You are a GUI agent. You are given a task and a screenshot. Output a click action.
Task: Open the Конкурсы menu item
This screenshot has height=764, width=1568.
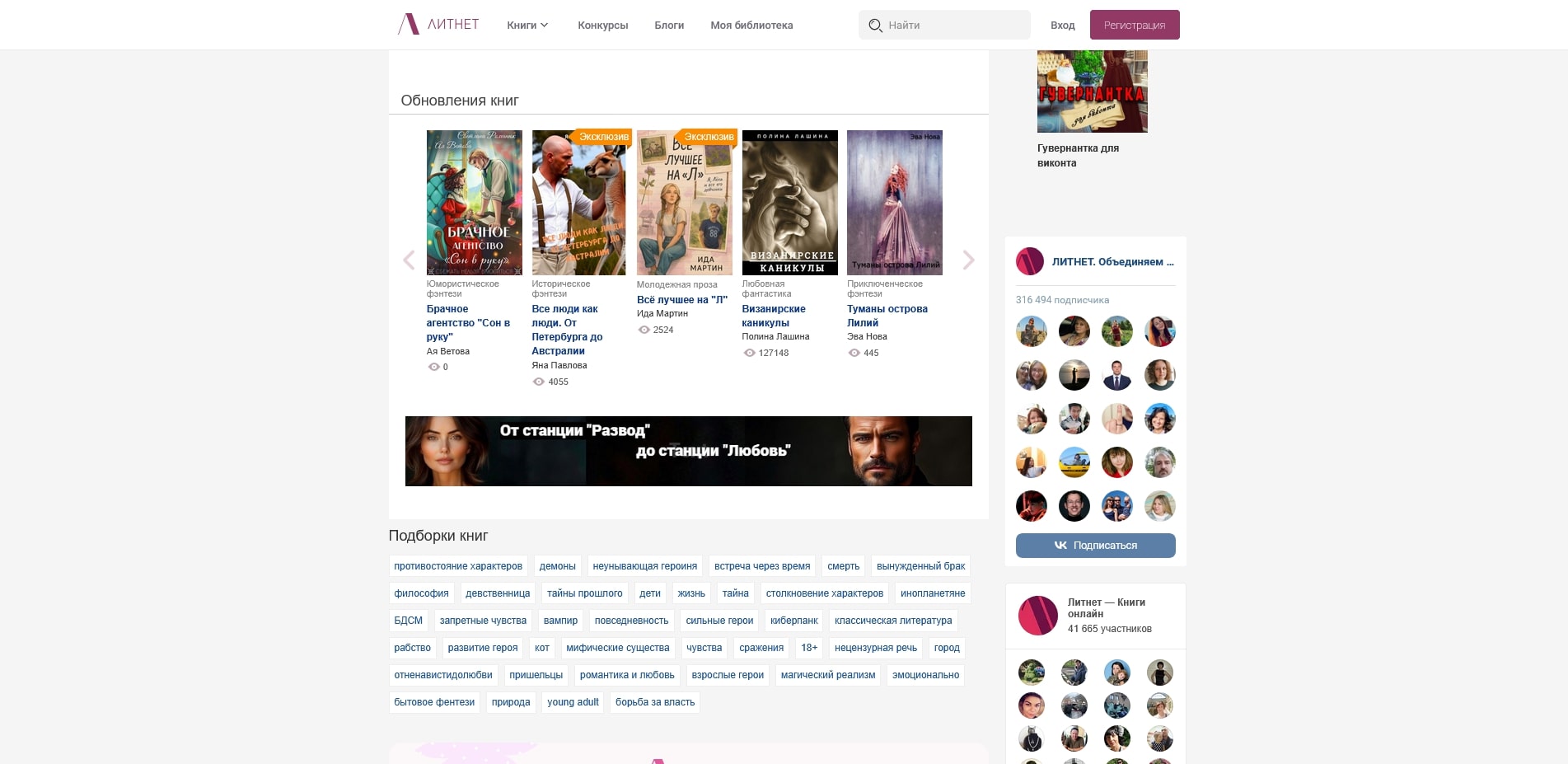point(602,26)
